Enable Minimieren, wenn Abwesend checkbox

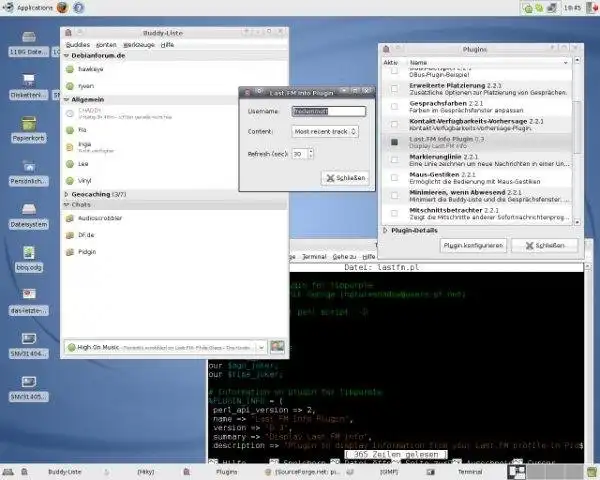(x=394, y=196)
